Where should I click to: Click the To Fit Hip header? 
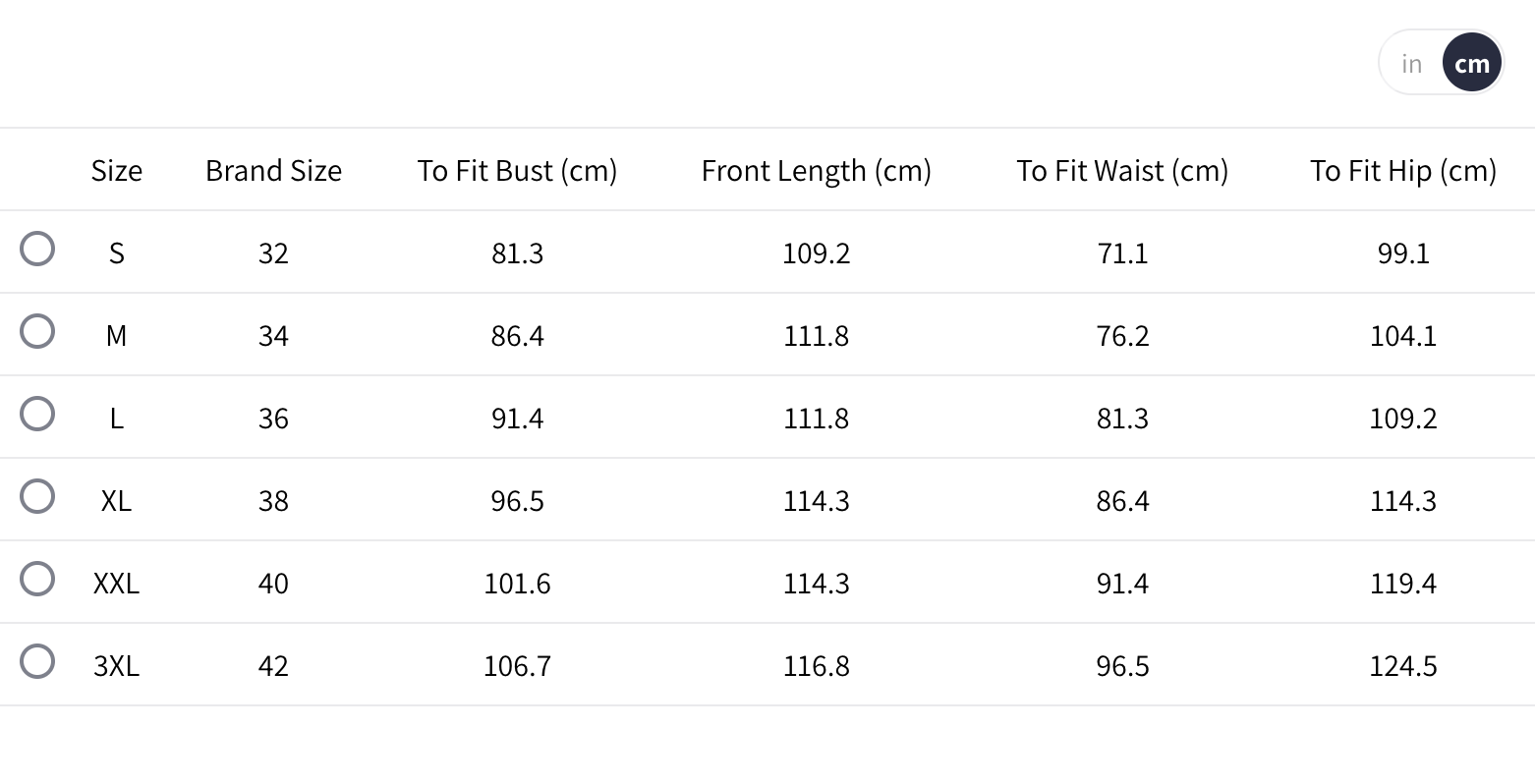pyautogui.click(x=1402, y=171)
